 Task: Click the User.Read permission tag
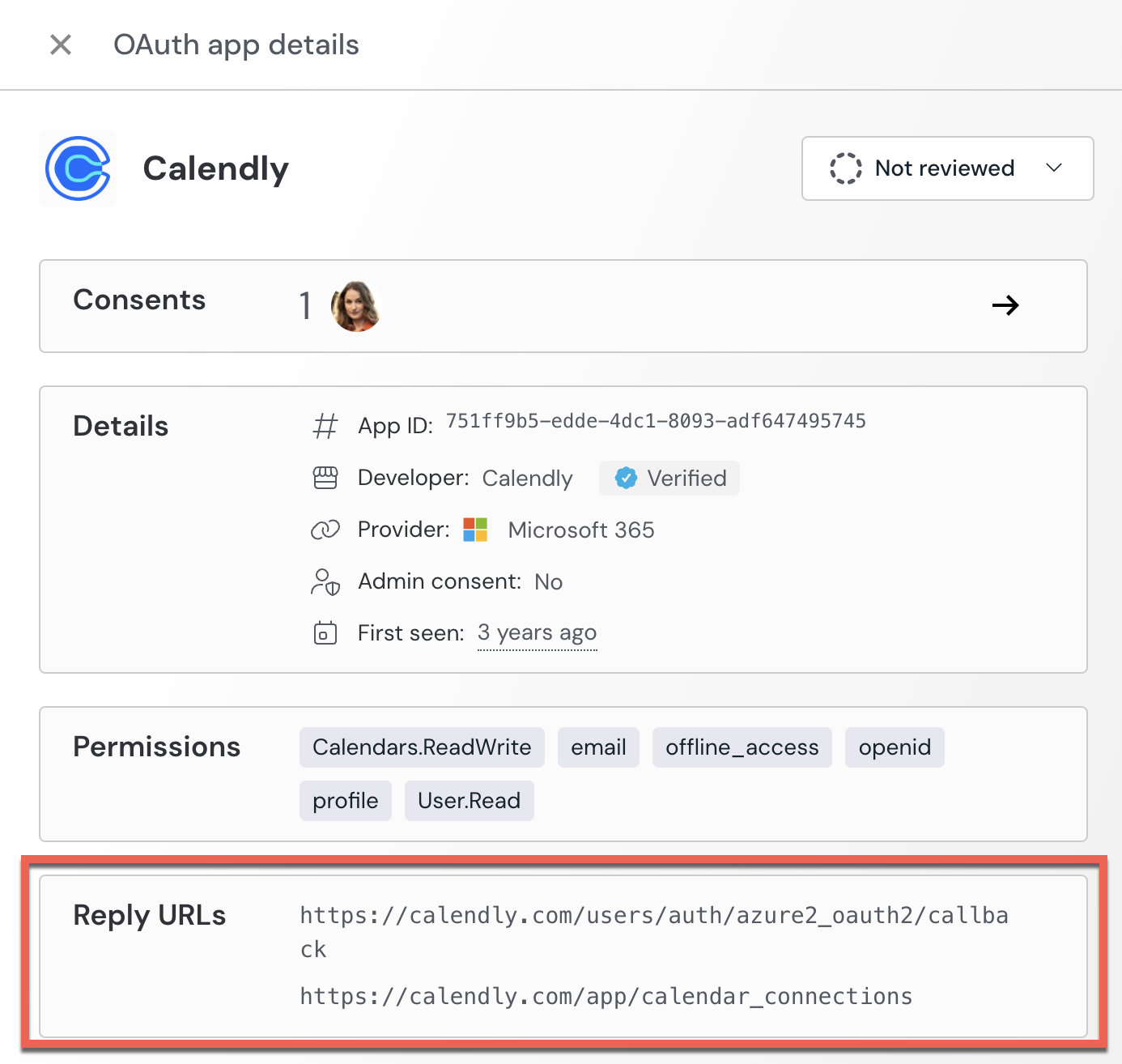coord(470,801)
